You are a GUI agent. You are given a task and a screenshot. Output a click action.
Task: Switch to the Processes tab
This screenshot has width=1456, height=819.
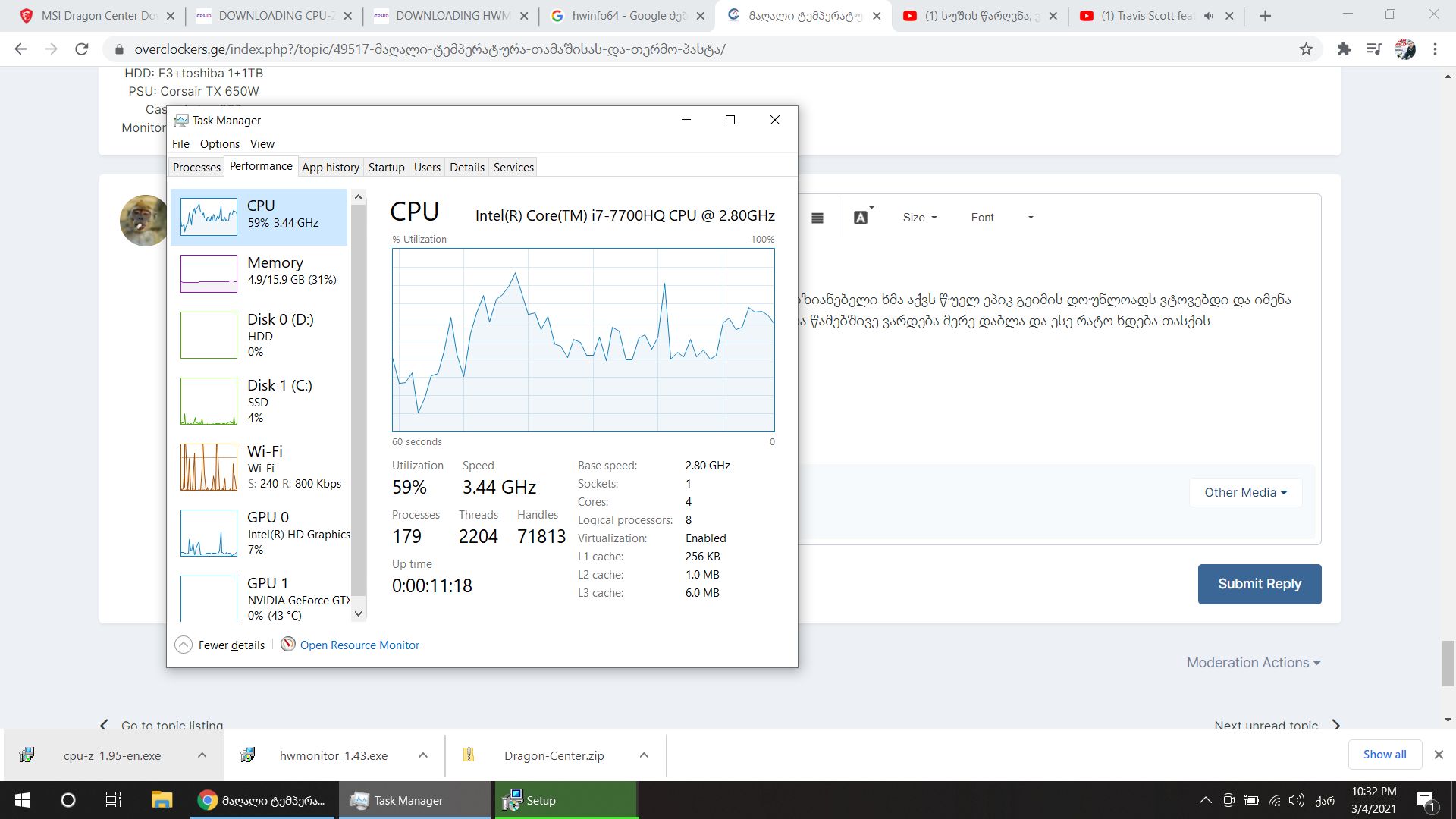pyautogui.click(x=196, y=168)
